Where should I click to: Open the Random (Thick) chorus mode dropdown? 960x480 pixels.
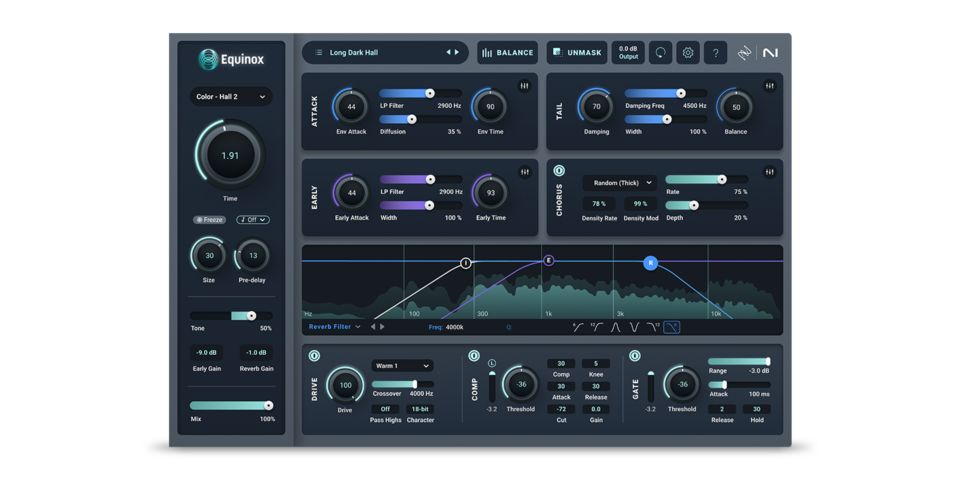click(x=619, y=183)
